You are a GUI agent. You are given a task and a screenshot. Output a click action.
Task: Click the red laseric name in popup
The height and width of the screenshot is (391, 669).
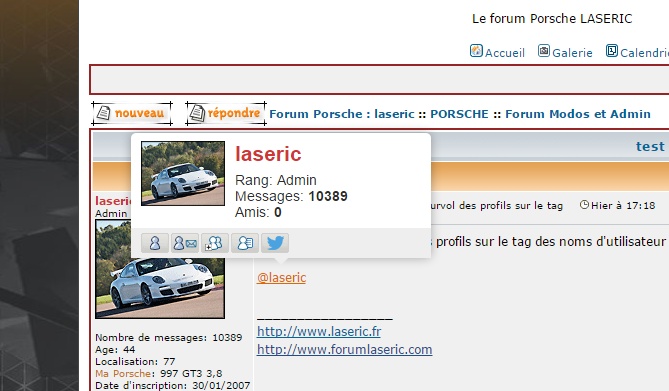coord(268,154)
